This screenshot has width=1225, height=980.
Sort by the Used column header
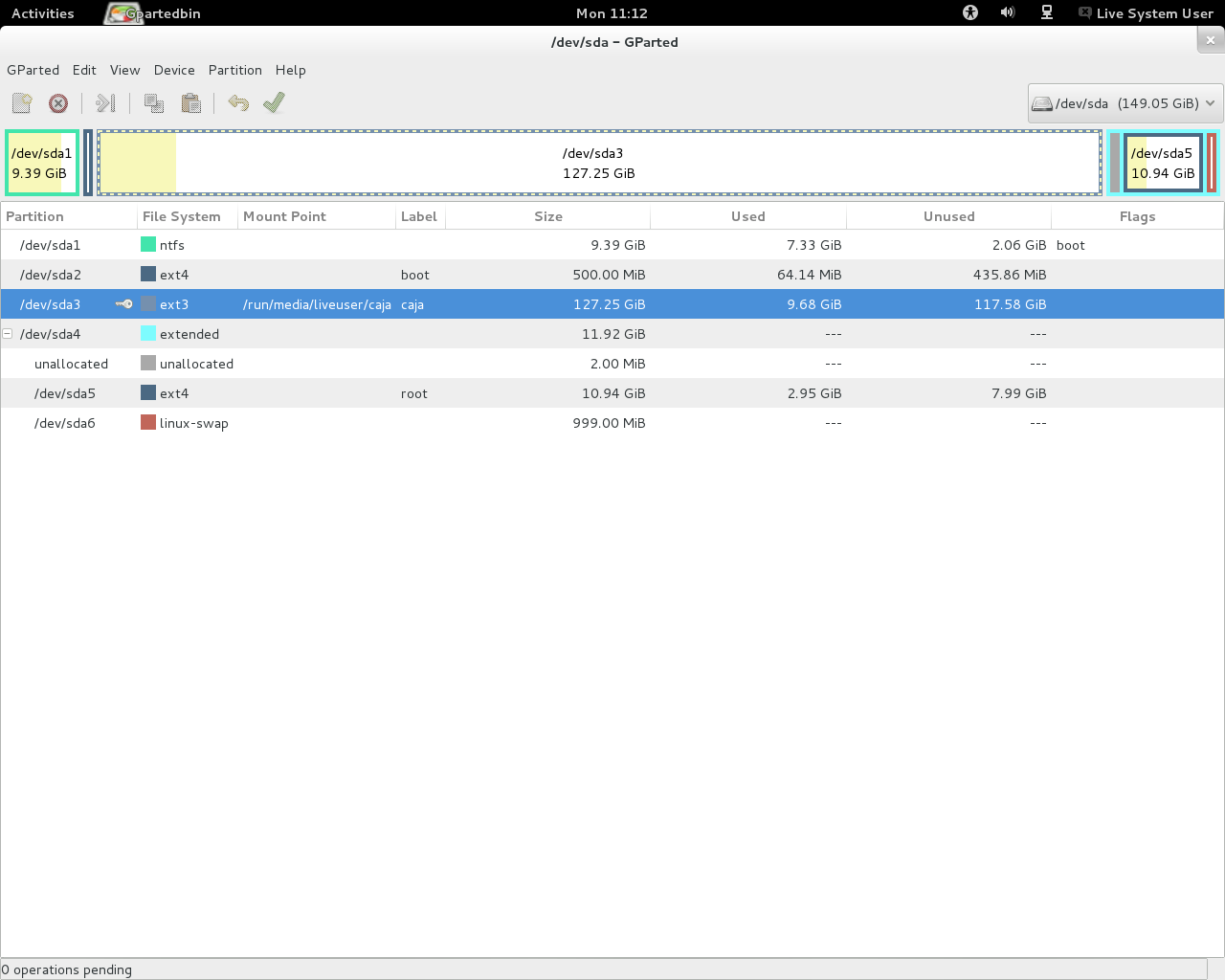748,216
